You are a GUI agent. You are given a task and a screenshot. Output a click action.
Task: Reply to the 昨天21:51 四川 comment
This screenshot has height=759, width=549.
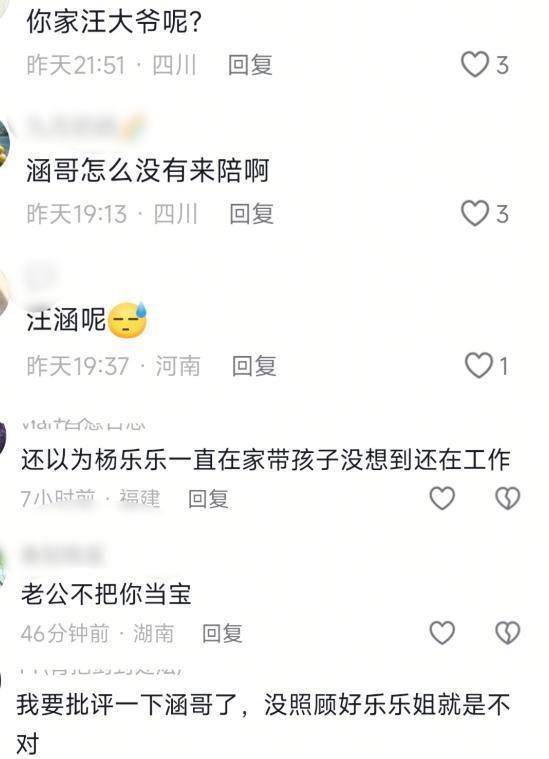click(250, 65)
